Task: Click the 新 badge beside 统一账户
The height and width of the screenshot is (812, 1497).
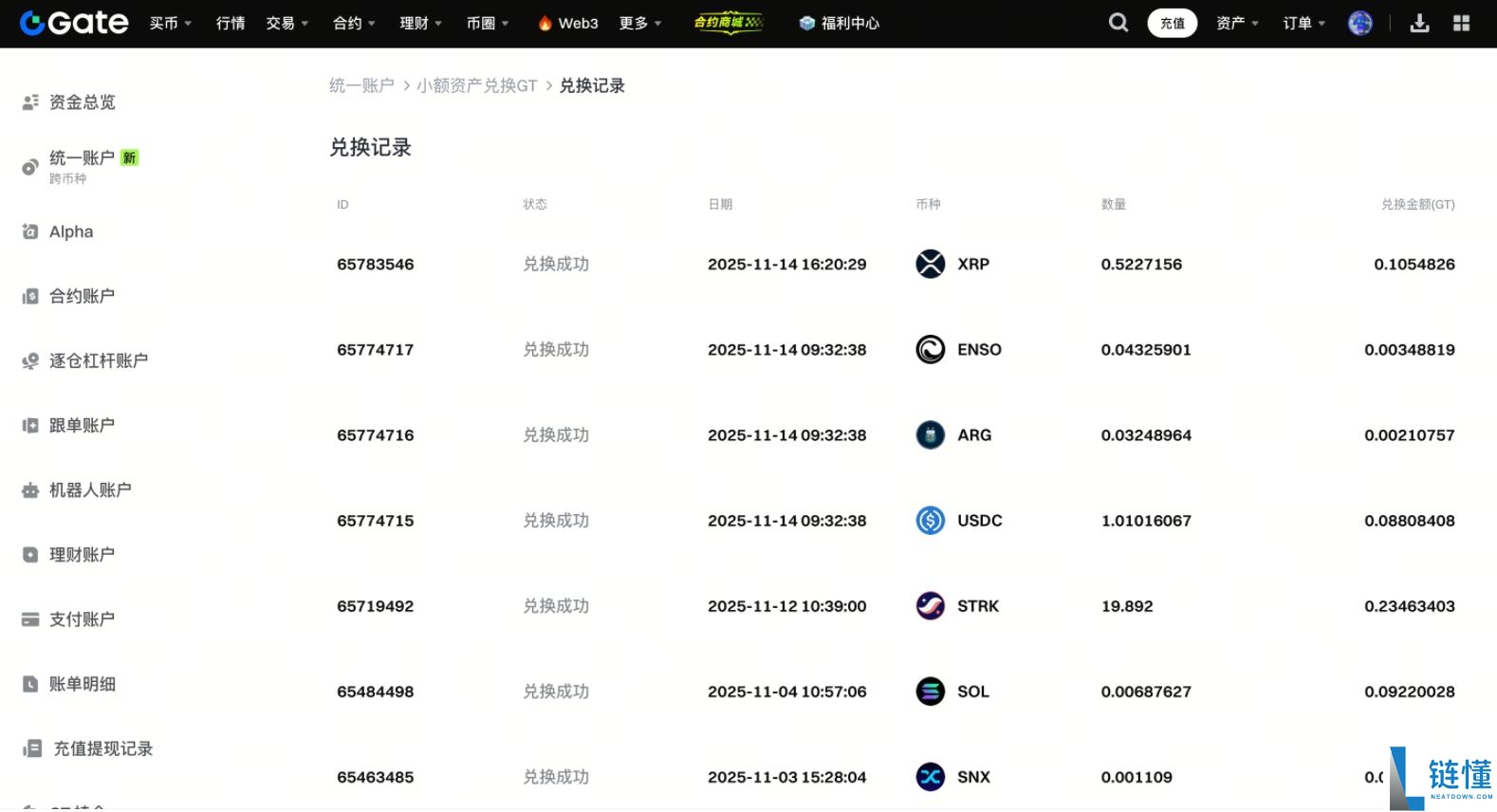Action: pyautogui.click(x=130, y=157)
